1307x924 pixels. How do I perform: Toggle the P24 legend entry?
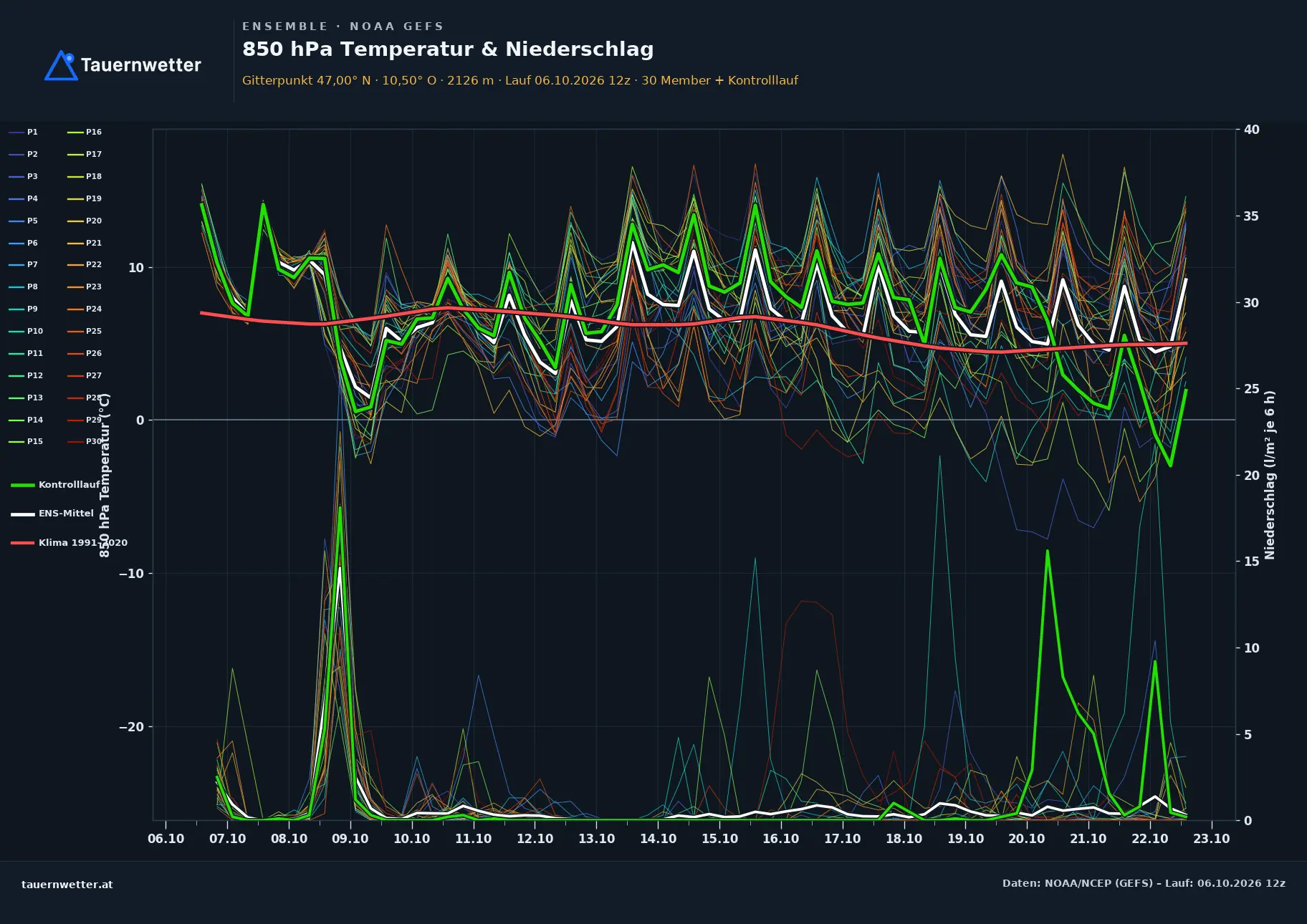click(x=85, y=309)
